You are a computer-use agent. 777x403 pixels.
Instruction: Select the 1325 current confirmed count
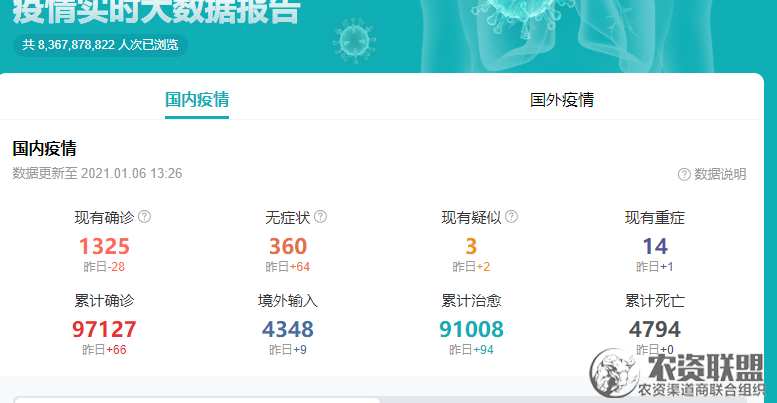tap(104, 246)
